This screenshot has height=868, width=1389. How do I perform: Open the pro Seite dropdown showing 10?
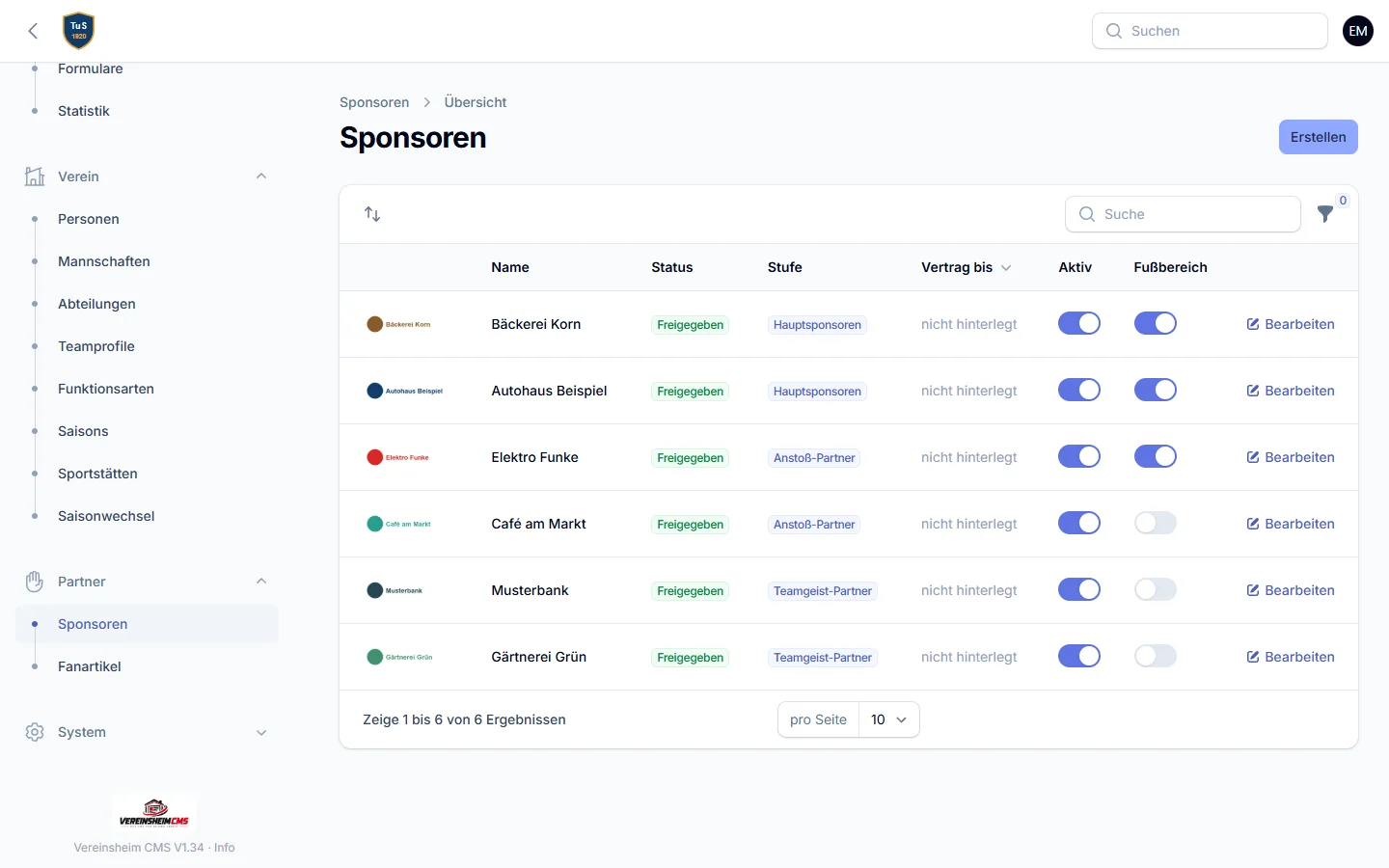tap(888, 719)
